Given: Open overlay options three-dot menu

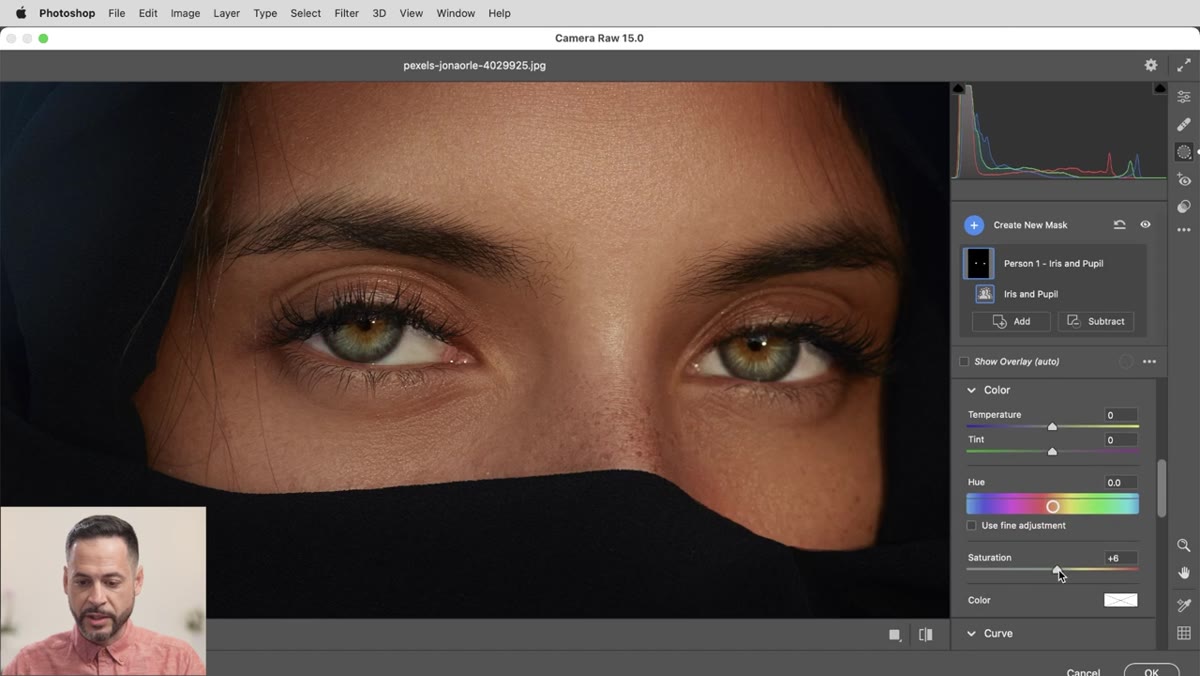Looking at the screenshot, I should [x=1149, y=361].
